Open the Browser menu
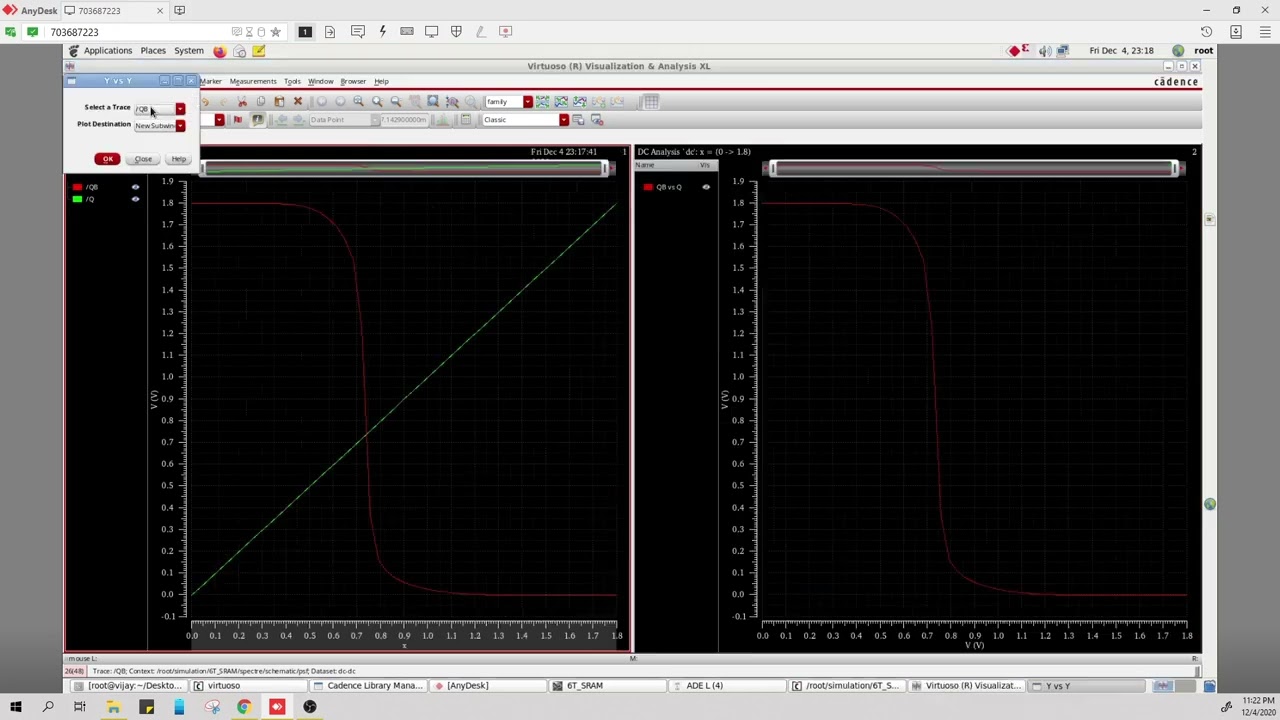 tap(353, 81)
